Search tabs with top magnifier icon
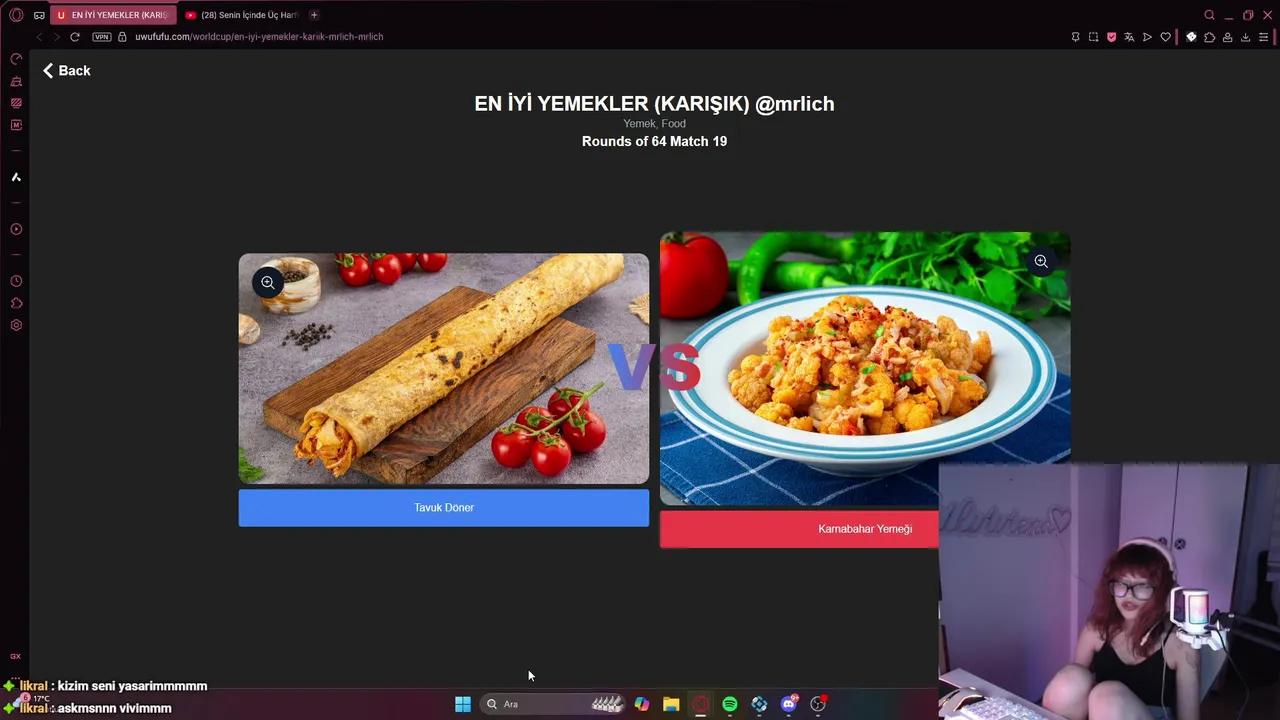Image resolution: width=1280 pixels, height=720 pixels. 1209,15
